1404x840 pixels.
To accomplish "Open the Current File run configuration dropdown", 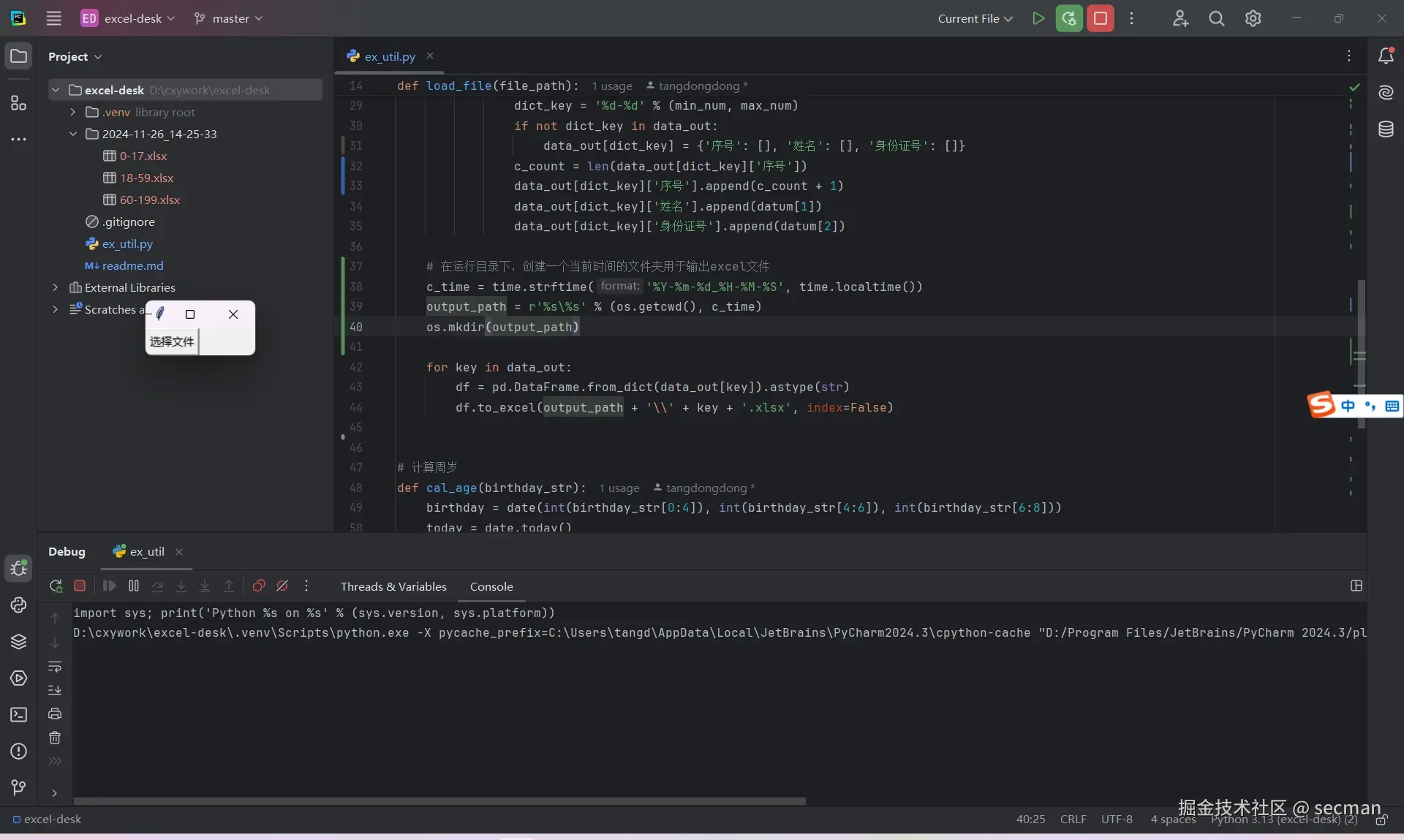I will (975, 18).
